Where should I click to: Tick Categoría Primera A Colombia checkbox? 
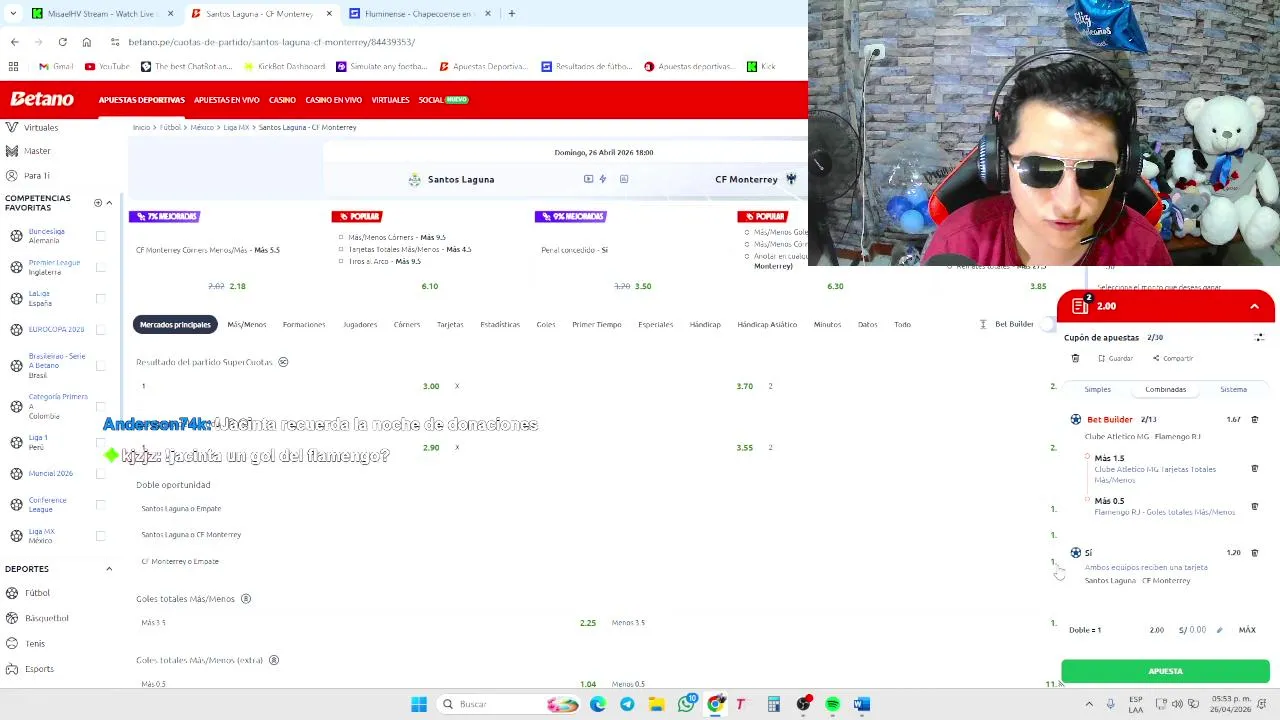(100, 406)
